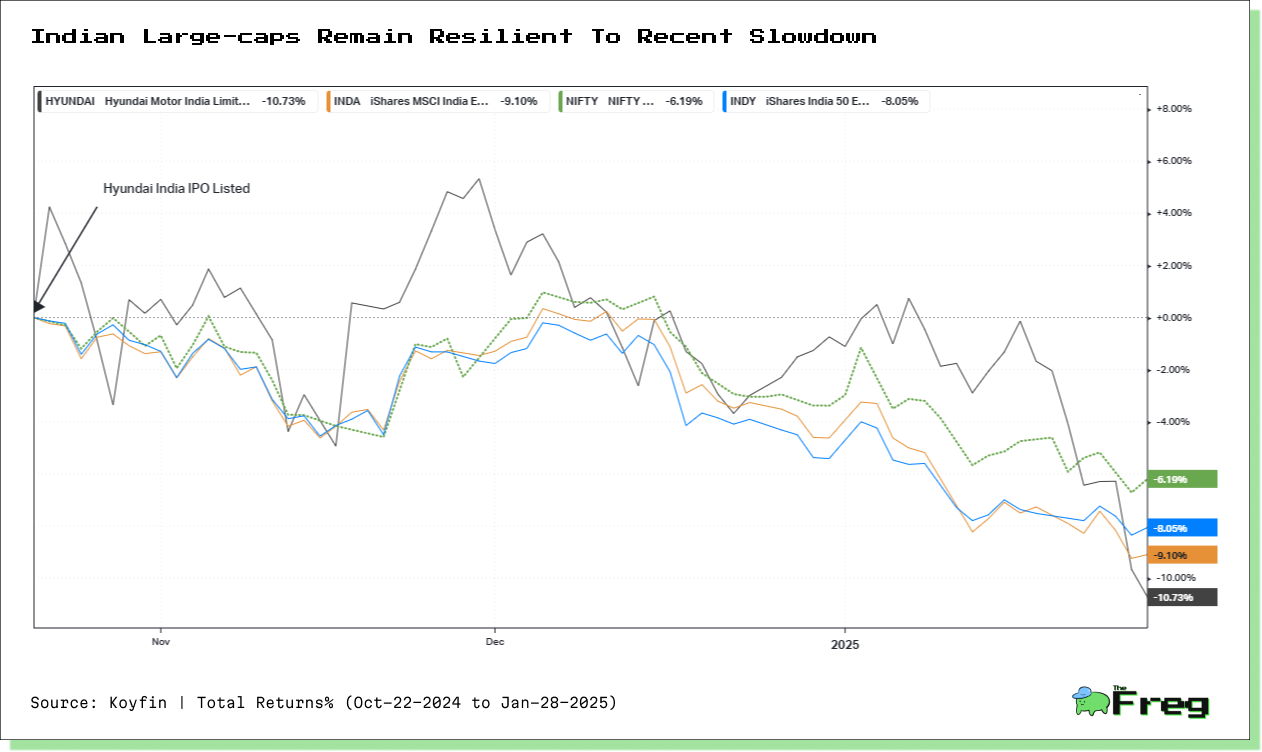Select the INDA iShares MSCI India legend chip
Image resolution: width=1262 pixels, height=752 pixels.
click(436, 101)
